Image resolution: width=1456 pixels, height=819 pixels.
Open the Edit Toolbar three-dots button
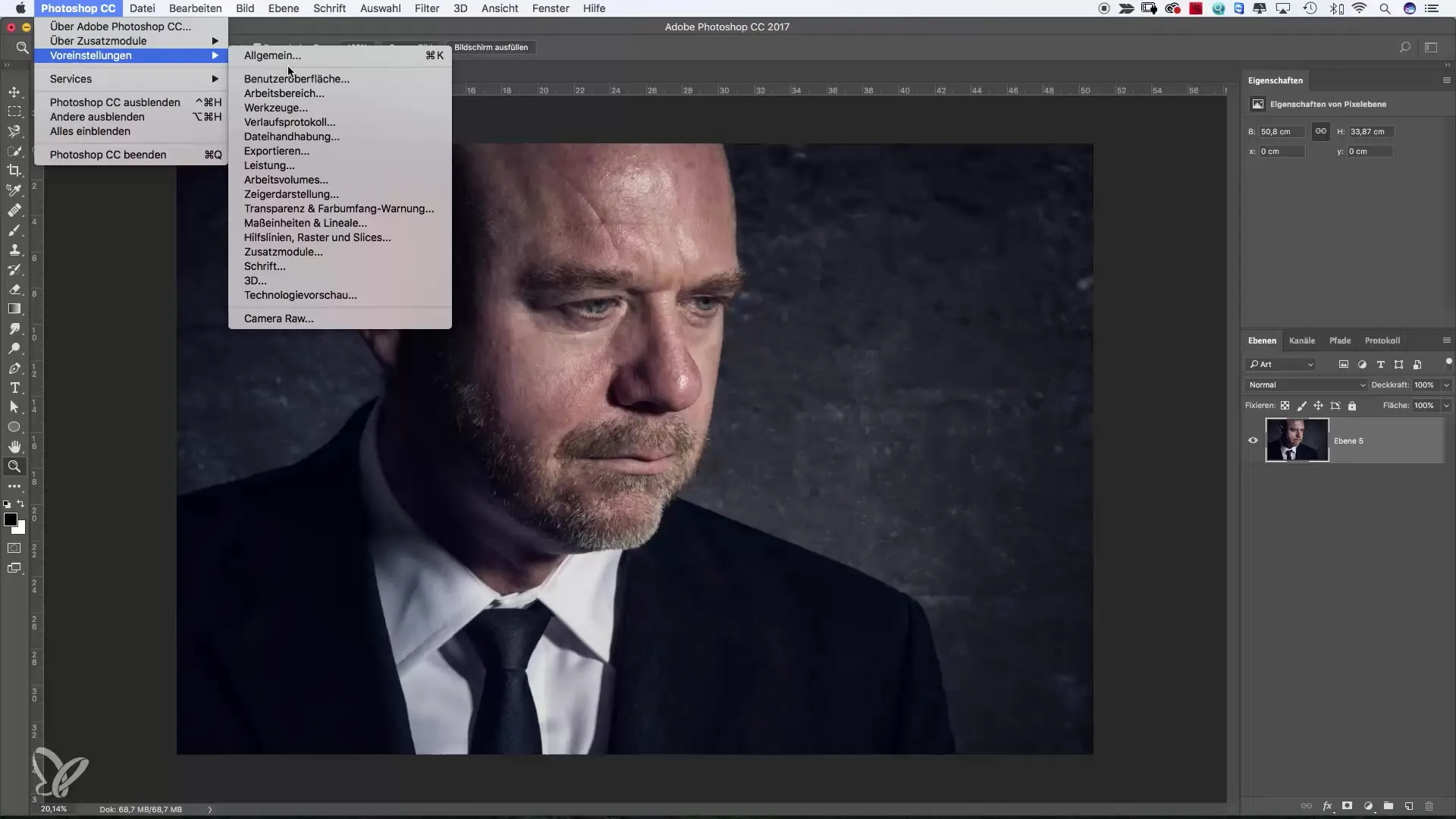(x=14, y=486)
